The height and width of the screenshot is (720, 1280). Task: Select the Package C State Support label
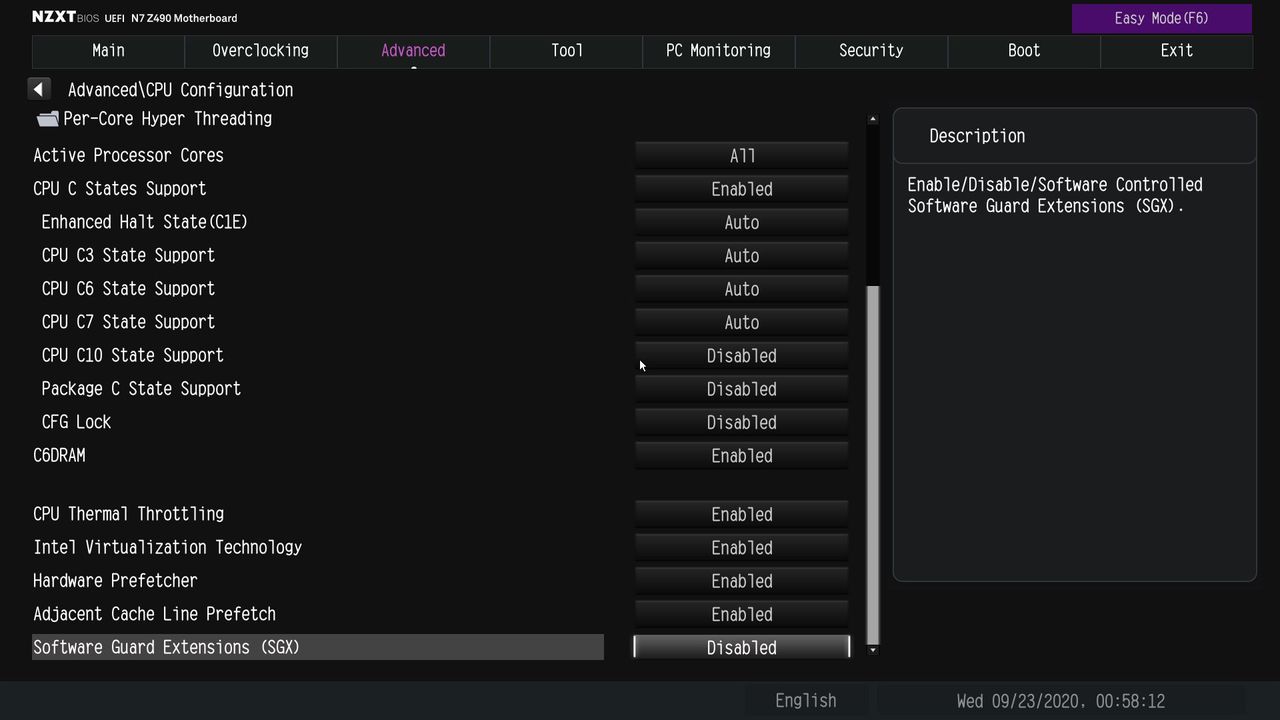click(x=141, y=389)
